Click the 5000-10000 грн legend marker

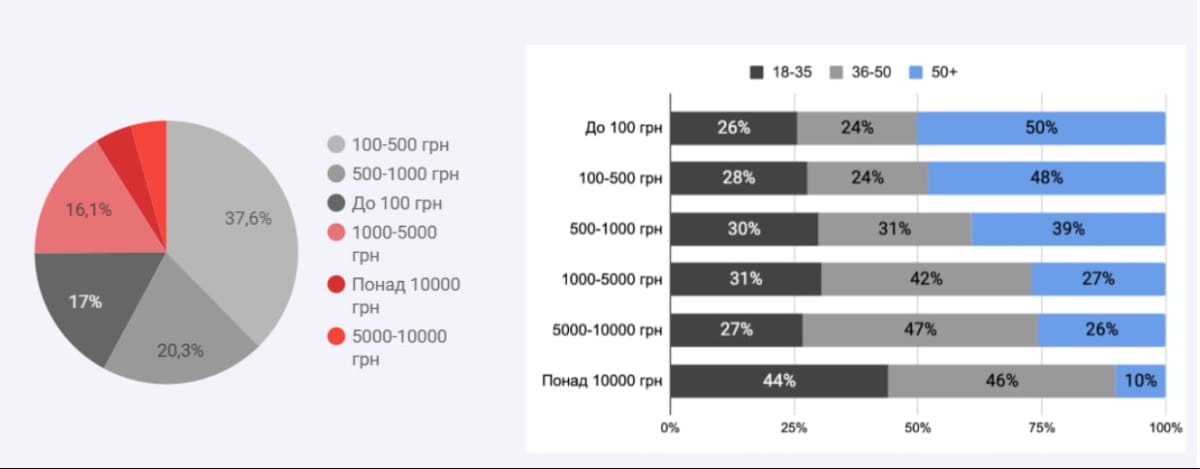click(x=337, y=337)
